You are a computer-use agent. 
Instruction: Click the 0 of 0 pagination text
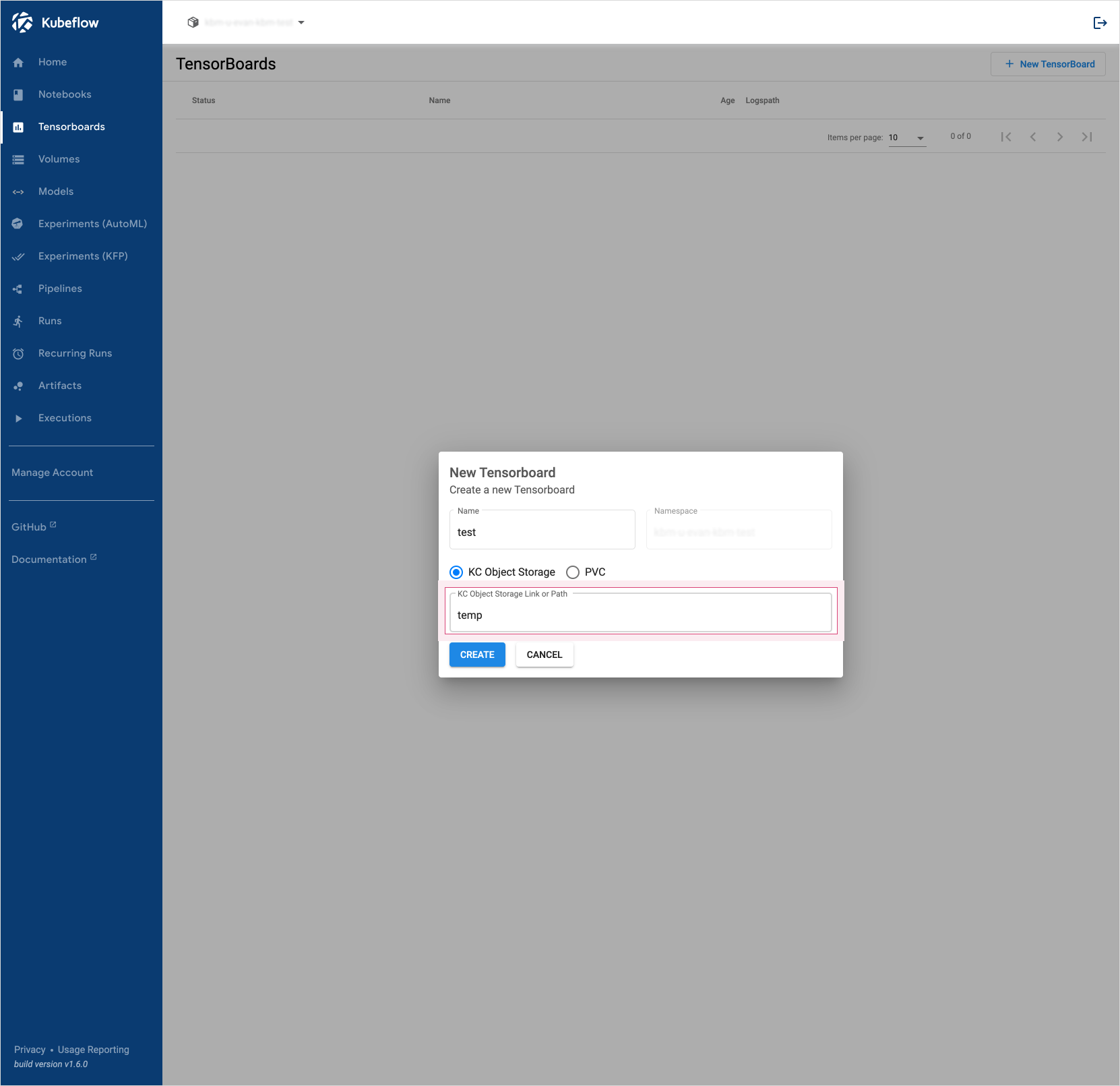click(961, 136)
